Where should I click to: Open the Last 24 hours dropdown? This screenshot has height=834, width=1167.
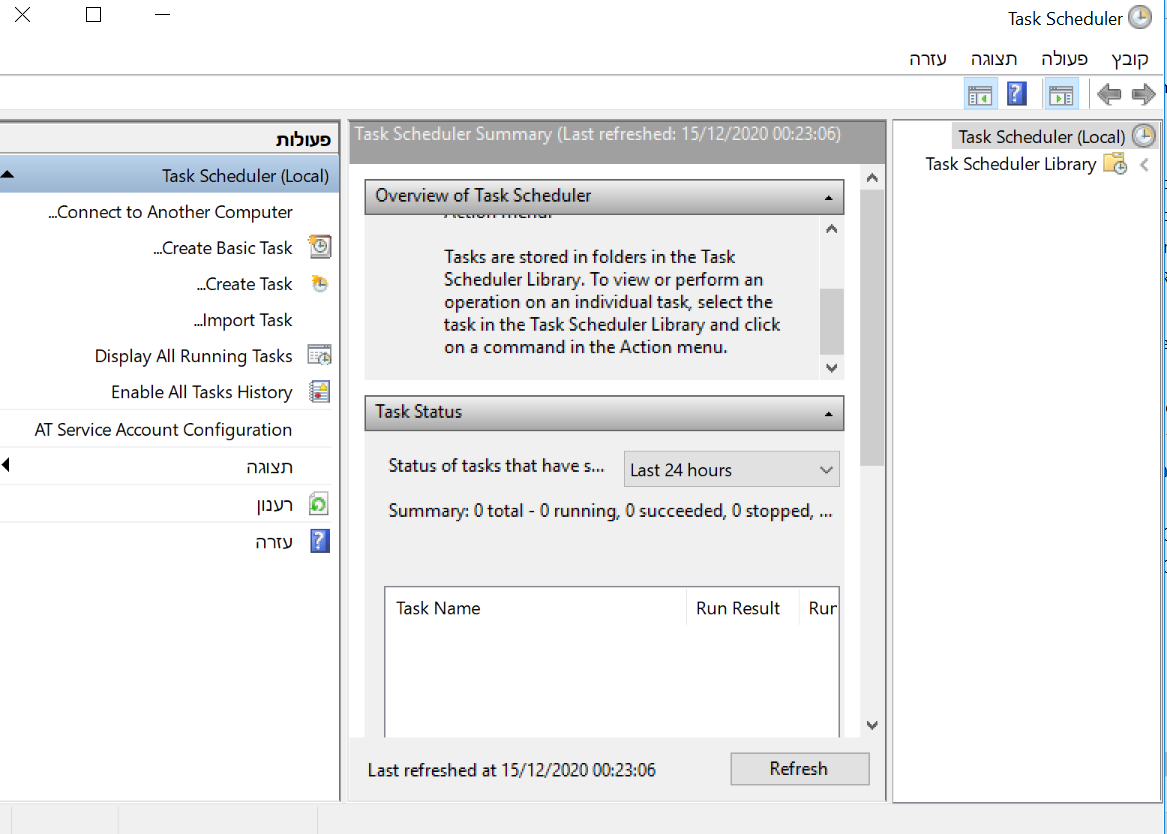click(732, 469)
